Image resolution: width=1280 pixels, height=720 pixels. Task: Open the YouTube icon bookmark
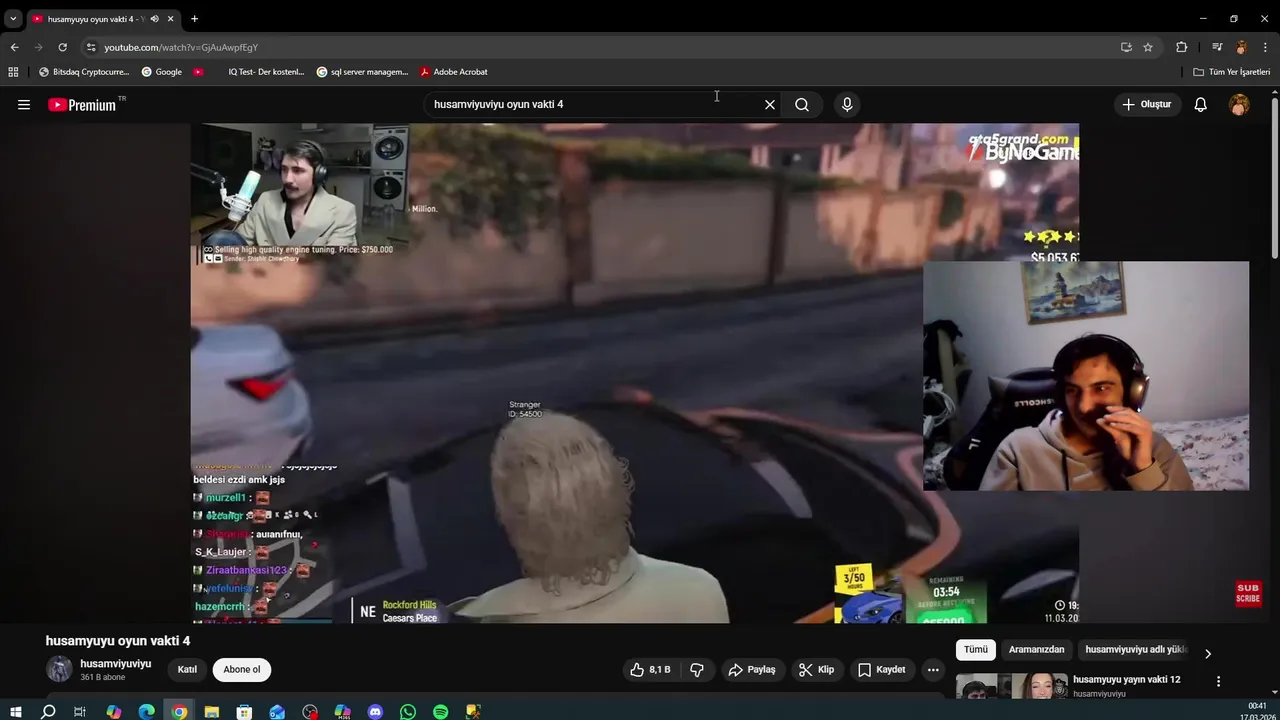pyautogui.click(x=198, y=72)
